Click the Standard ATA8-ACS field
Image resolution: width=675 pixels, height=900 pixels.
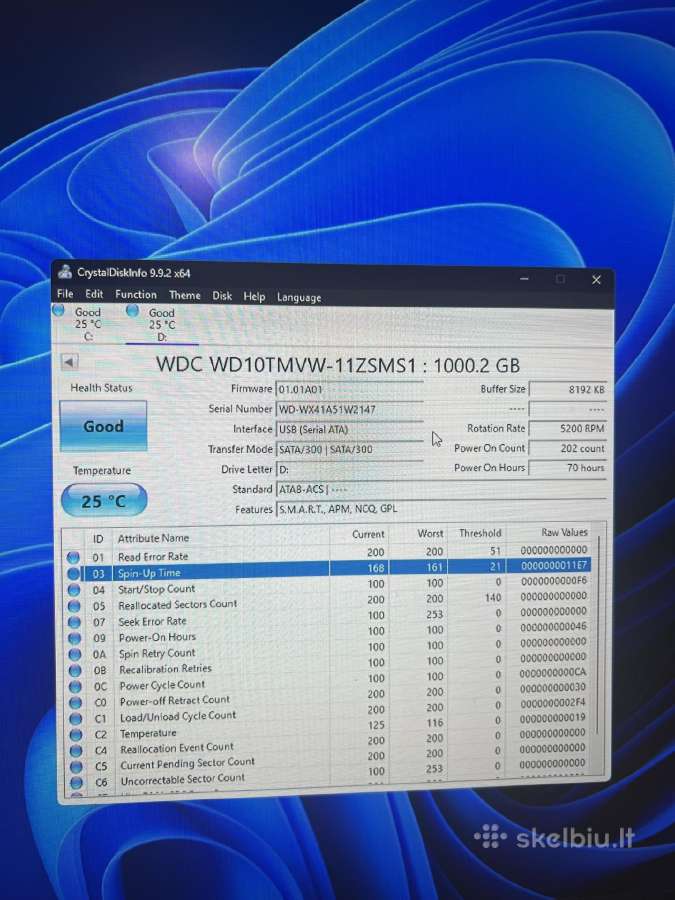[x=441, y=490]
